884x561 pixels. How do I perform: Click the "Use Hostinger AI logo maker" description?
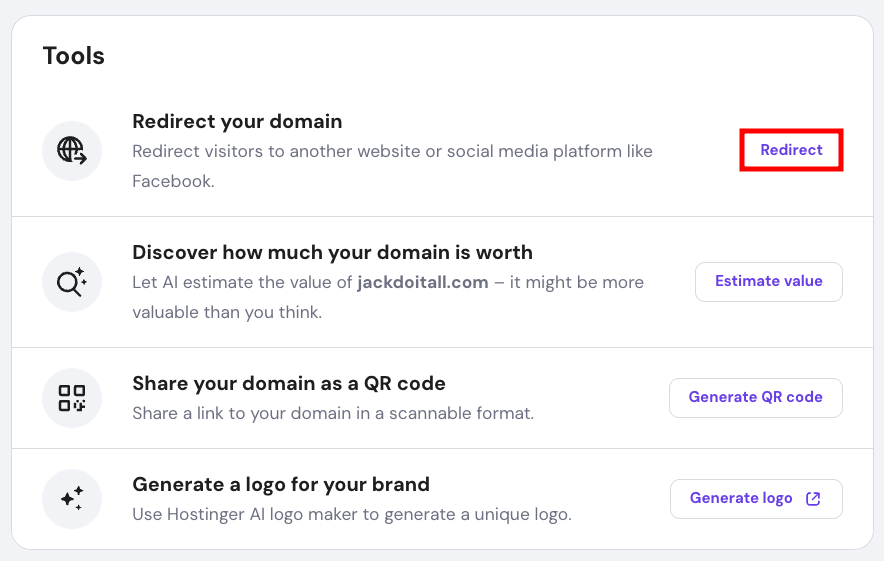click(351, 515)
